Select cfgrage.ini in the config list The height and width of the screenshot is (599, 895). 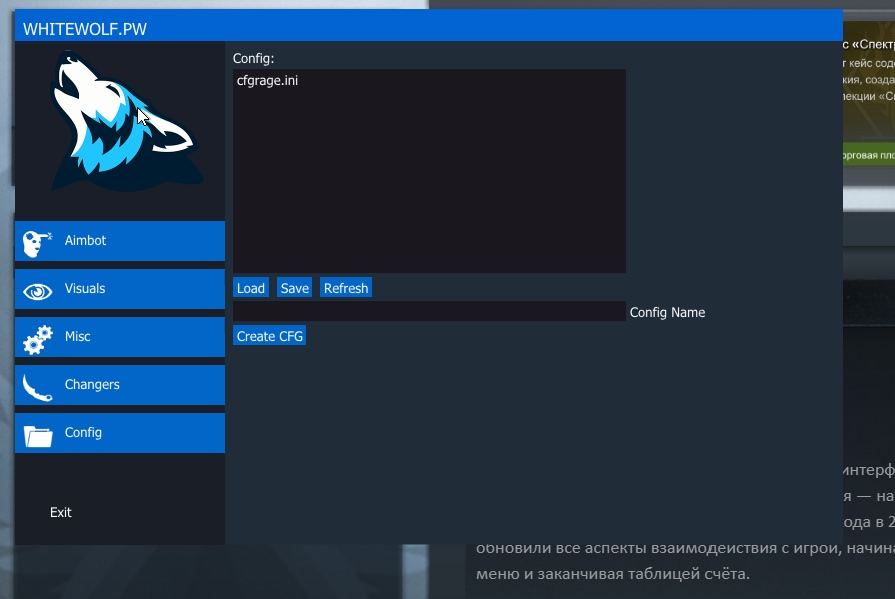pyautogui.click(x=267, y=81)
